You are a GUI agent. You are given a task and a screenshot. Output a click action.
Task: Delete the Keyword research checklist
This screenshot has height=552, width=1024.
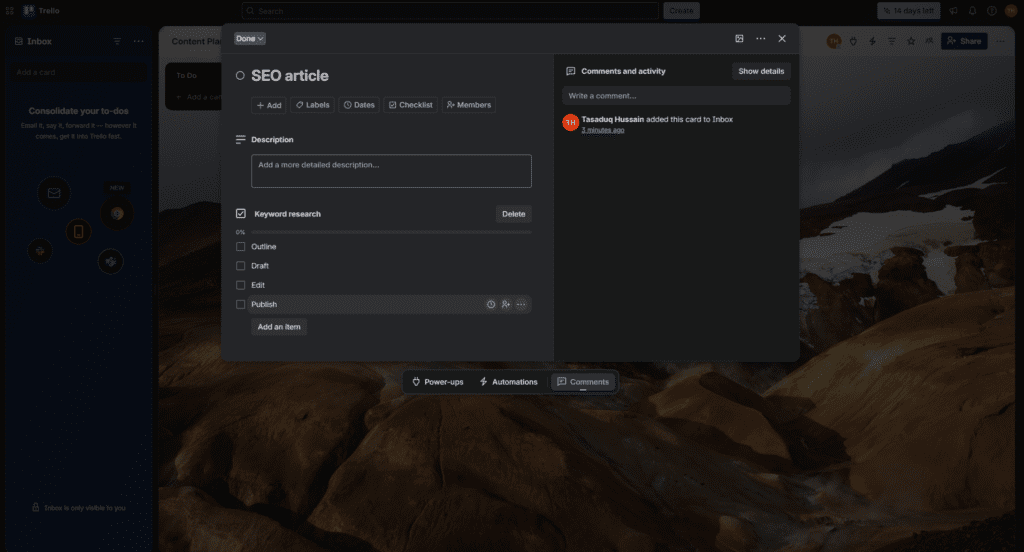[513, 214]
